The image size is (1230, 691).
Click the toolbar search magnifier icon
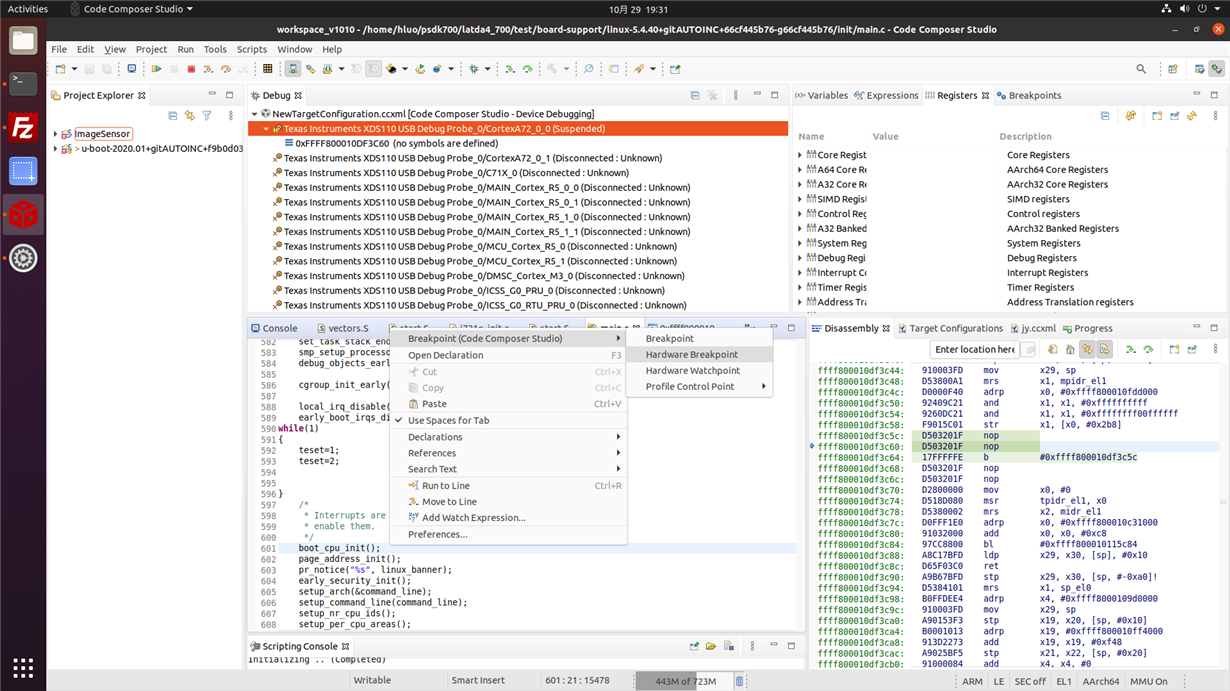pos(1141,69)
